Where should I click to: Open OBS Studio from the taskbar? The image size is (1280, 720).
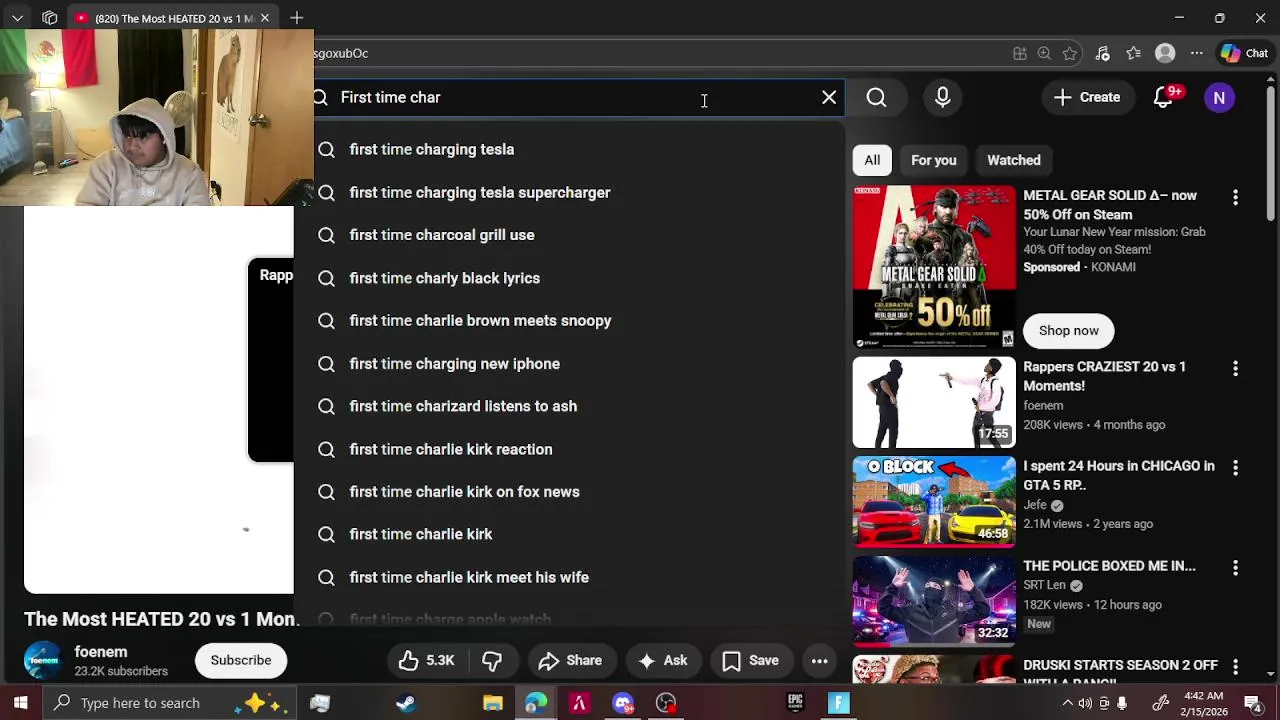pos(666,703)
